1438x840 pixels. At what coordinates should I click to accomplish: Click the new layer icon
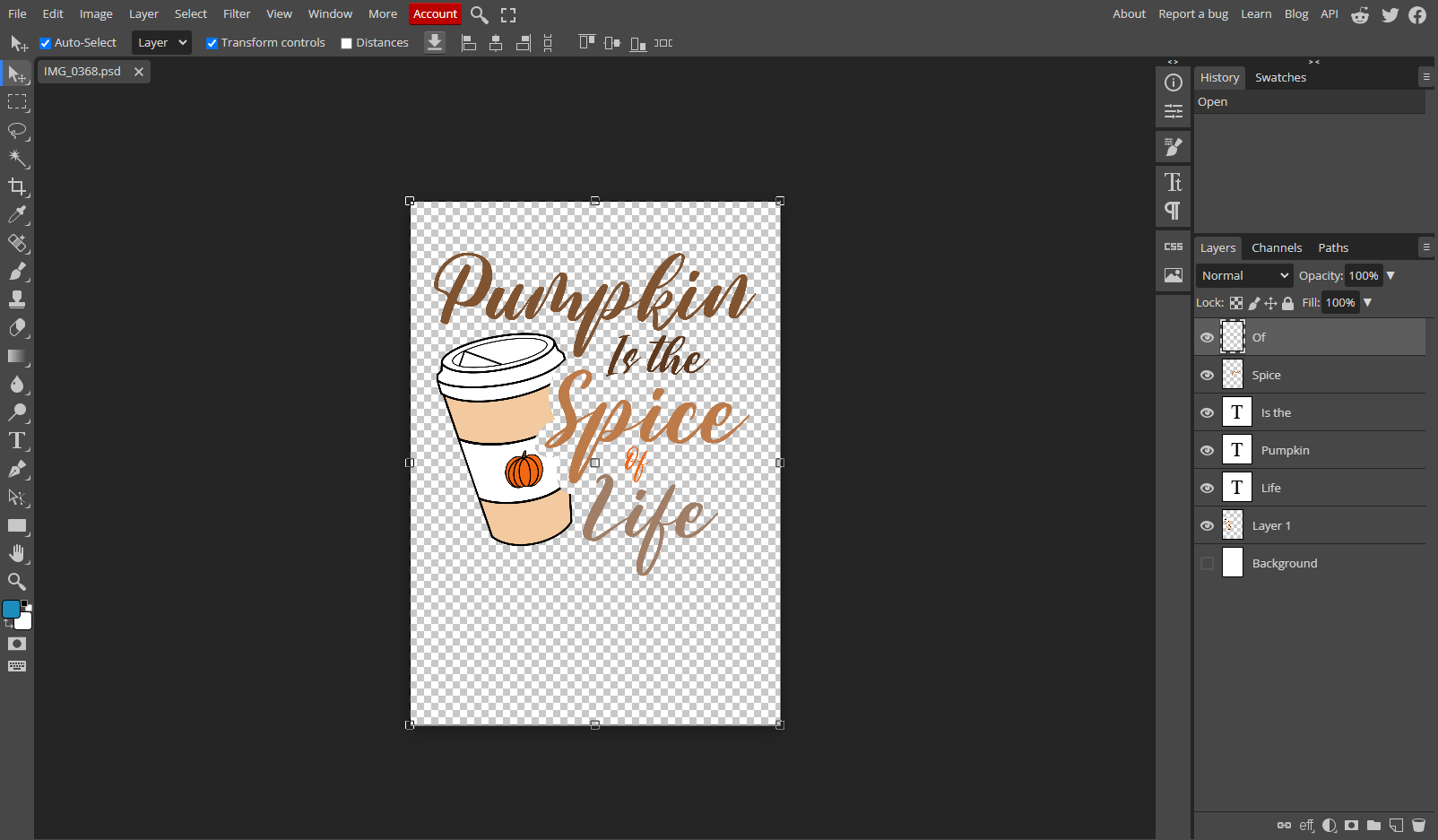click(1395, 825)
